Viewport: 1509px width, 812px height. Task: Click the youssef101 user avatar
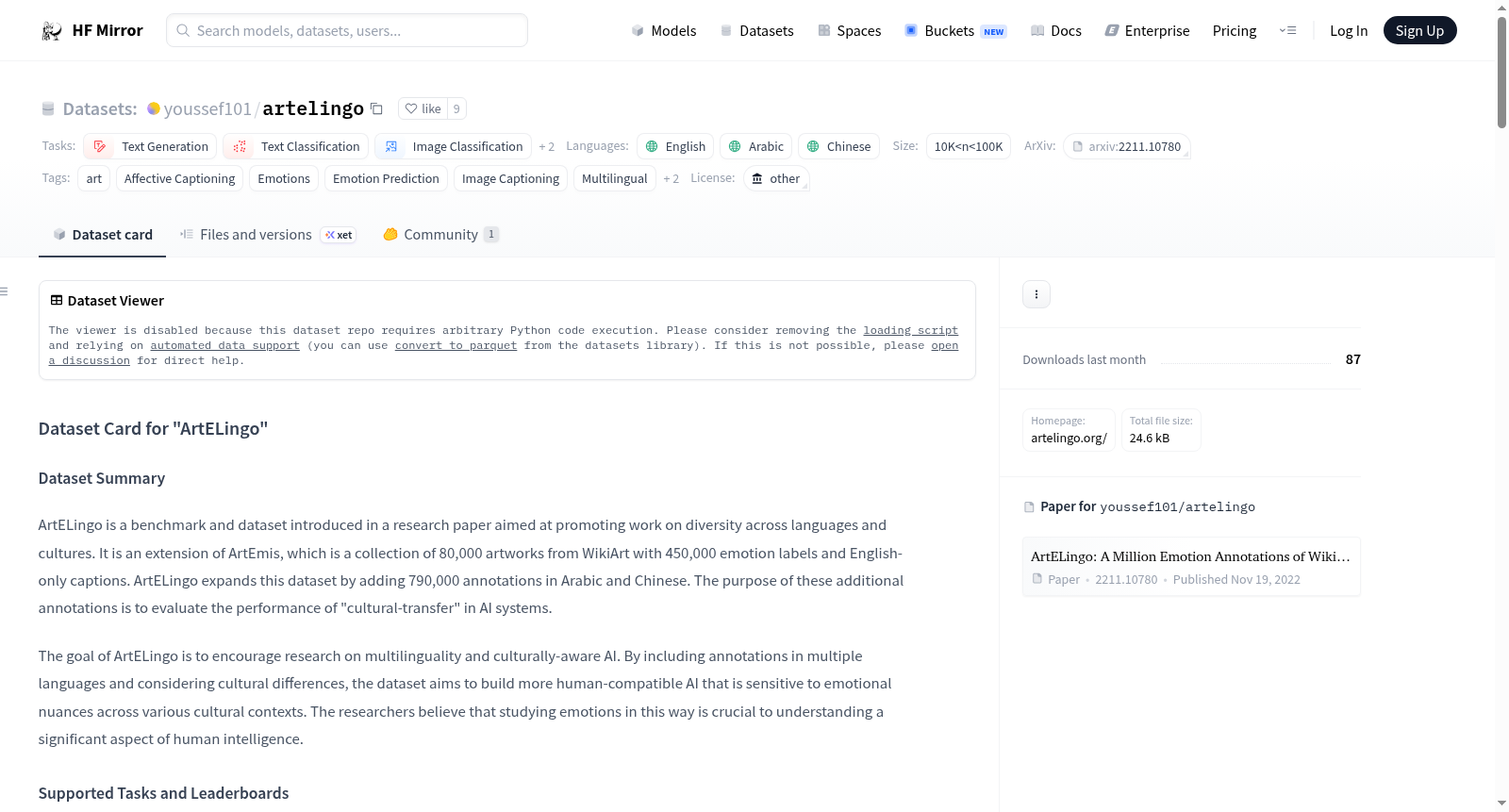154,108
